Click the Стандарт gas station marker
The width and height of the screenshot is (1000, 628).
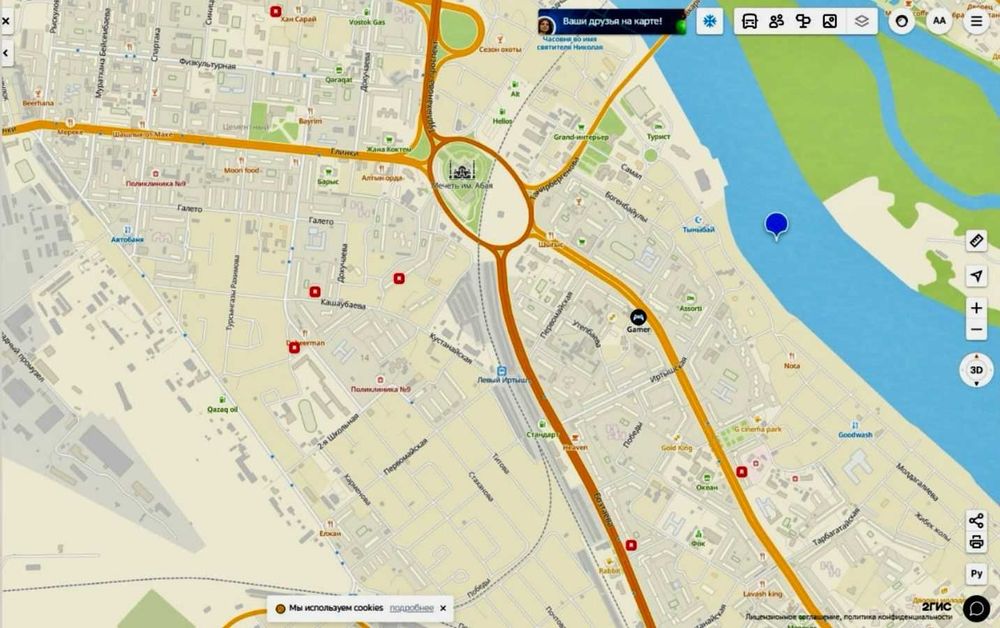pyautogui.click(x=541, y=425)
